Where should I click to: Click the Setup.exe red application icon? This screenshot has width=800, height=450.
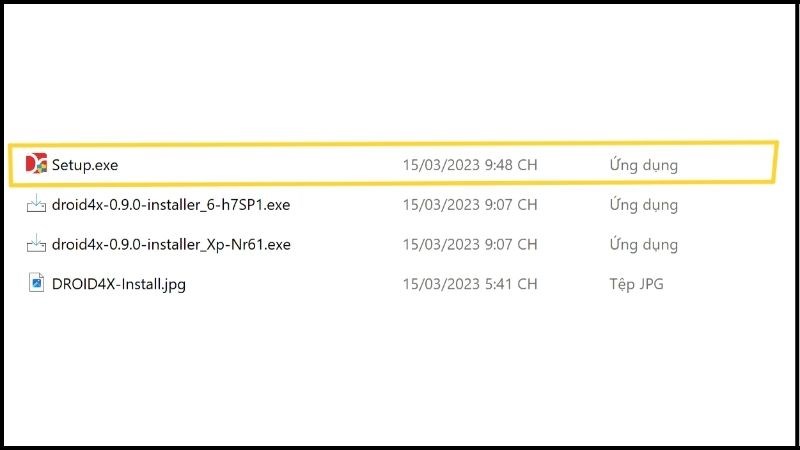(x=36, y=165)
